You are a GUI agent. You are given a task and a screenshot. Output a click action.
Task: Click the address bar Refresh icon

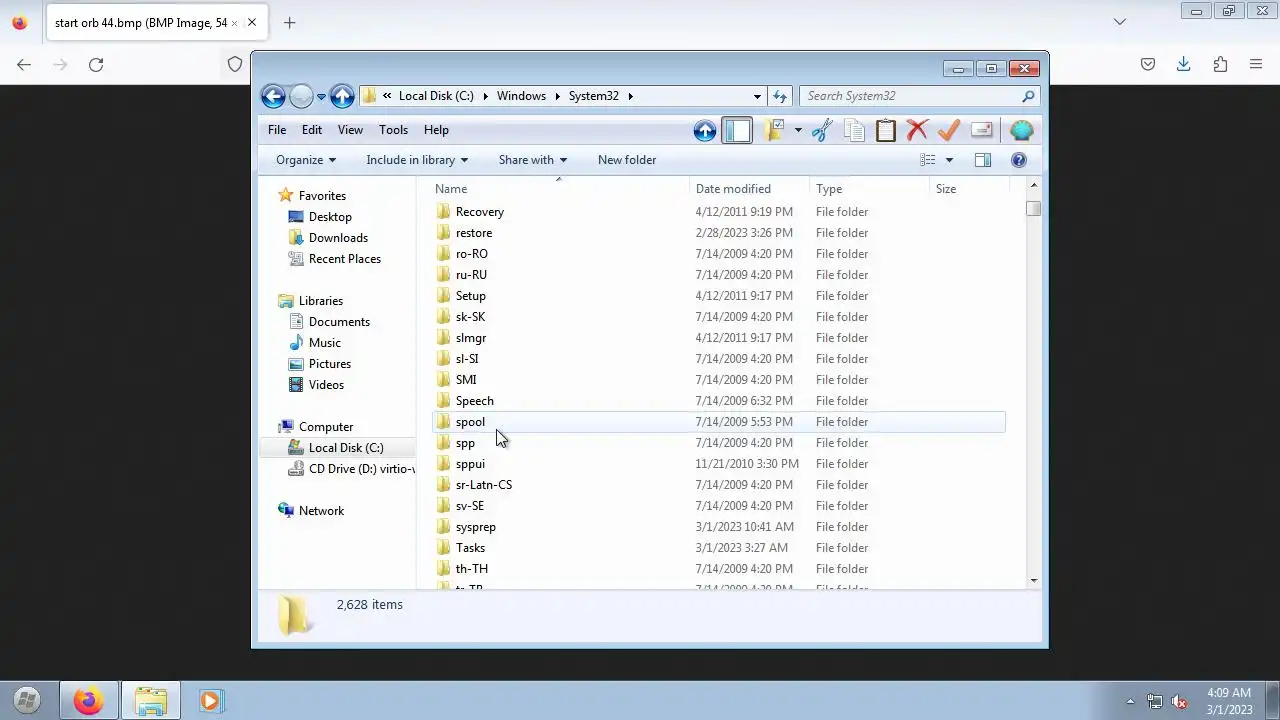coord(780,96)
